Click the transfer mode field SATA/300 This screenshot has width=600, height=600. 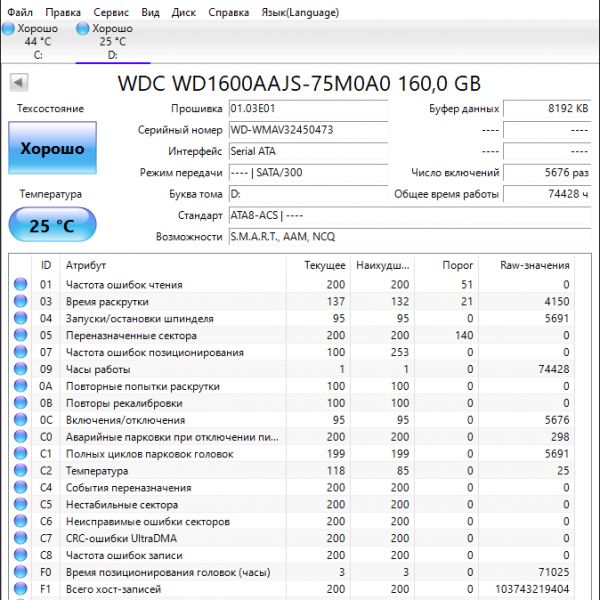click(x=308, y=173)
